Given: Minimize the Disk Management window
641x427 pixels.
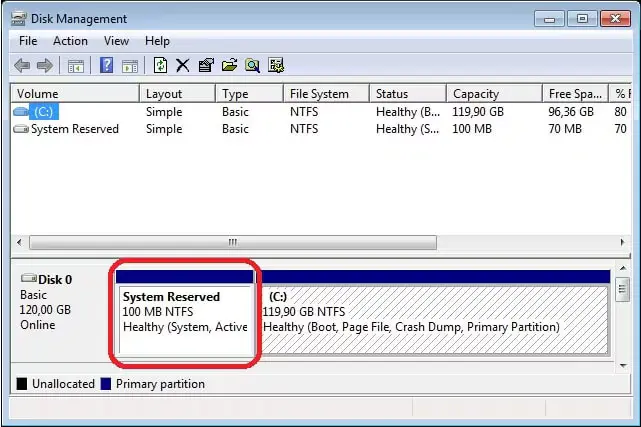Looking at the screenshot, I should 549,19.
